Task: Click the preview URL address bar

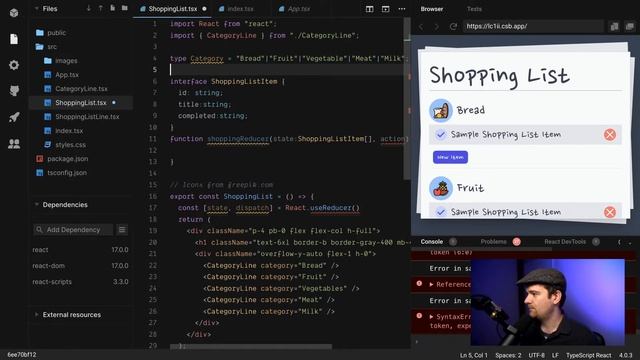Action: click(x=533, y=27)
